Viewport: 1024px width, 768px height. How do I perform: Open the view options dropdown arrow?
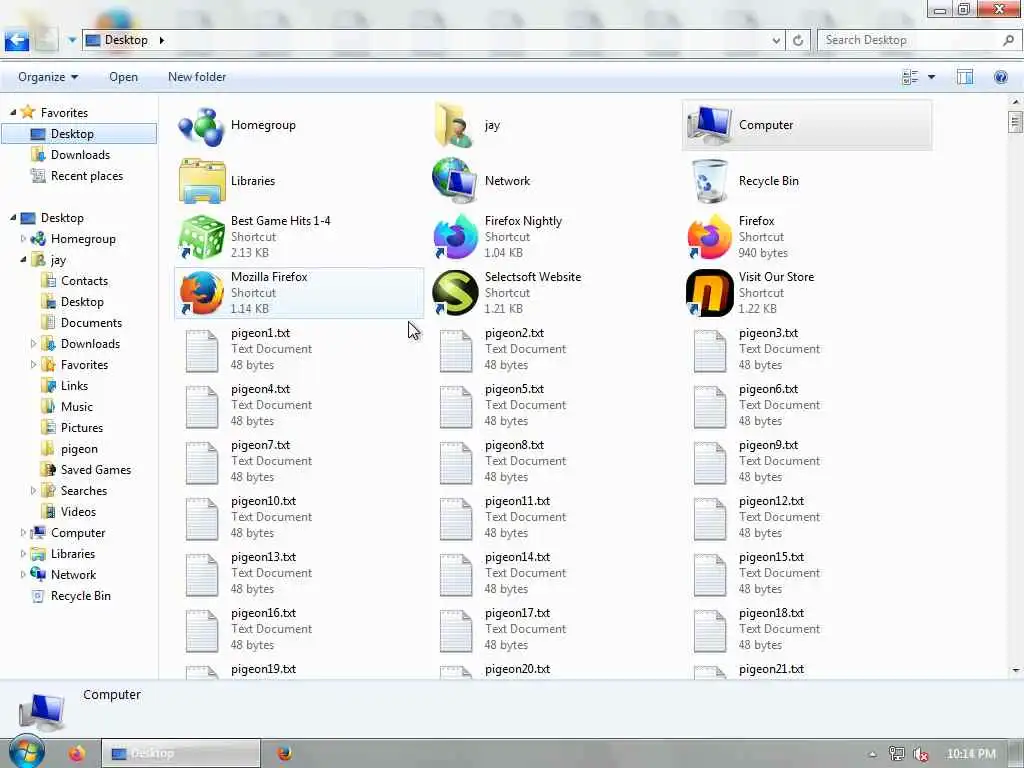tap(931, 77)
